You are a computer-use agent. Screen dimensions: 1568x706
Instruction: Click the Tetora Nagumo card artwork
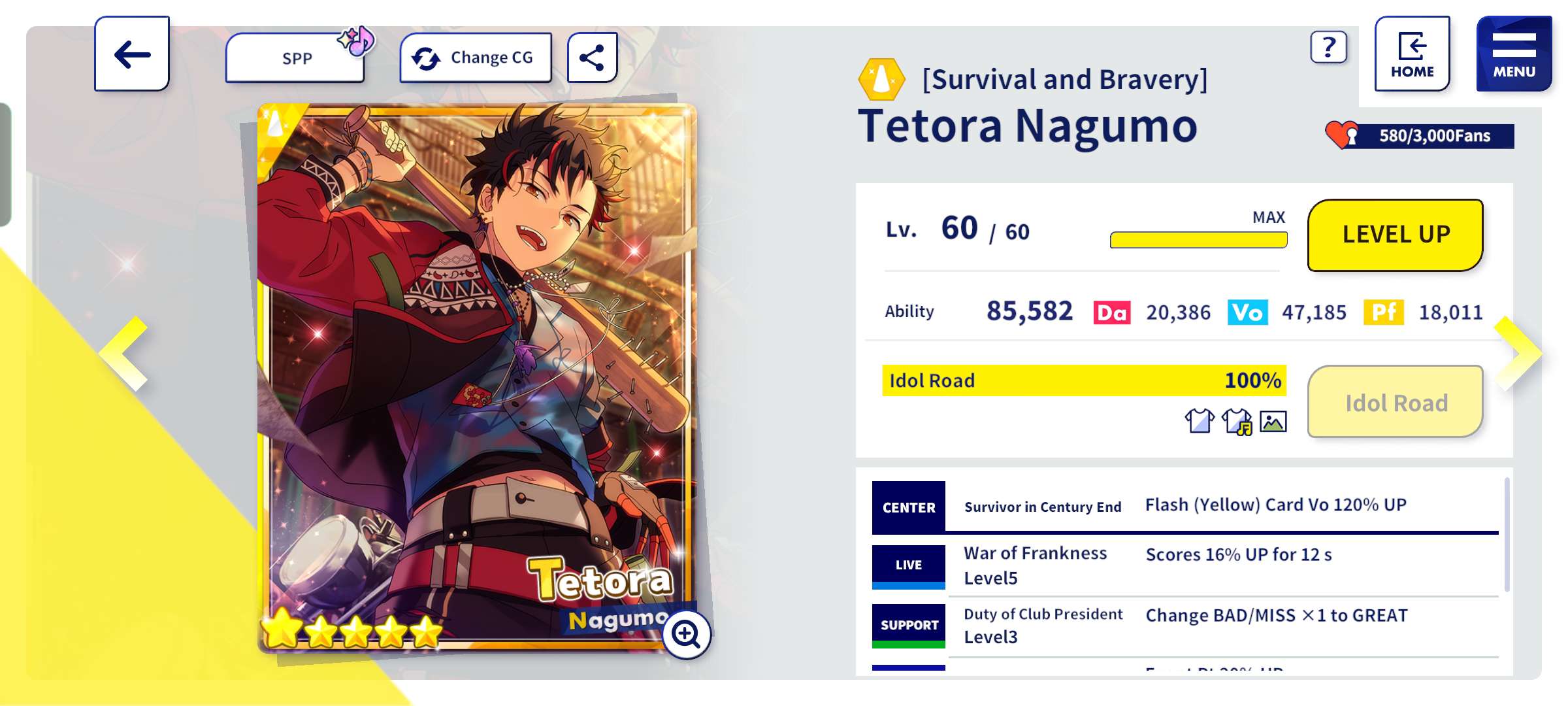pos(477,366)
